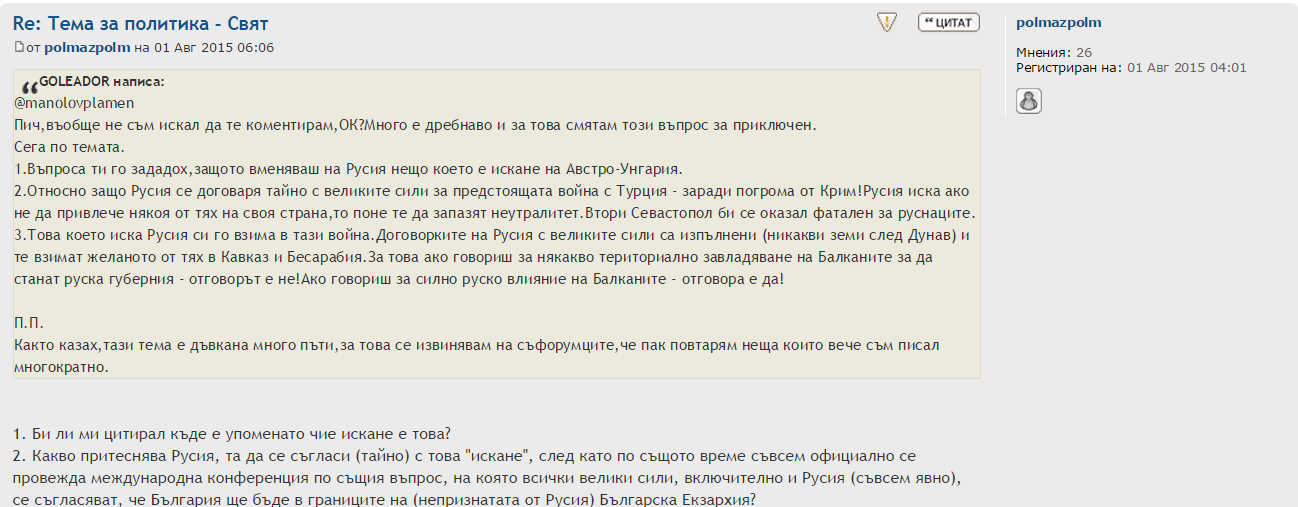Click the 'П.П.' line in quote
Screen dimensions: 1298x507
27,323
